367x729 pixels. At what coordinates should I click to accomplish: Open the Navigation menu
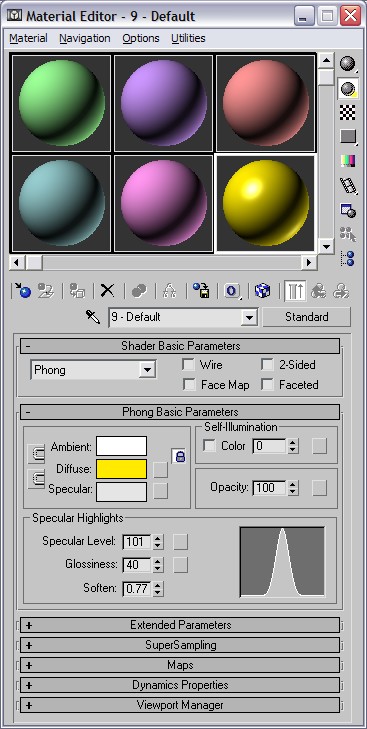(85, 39)
